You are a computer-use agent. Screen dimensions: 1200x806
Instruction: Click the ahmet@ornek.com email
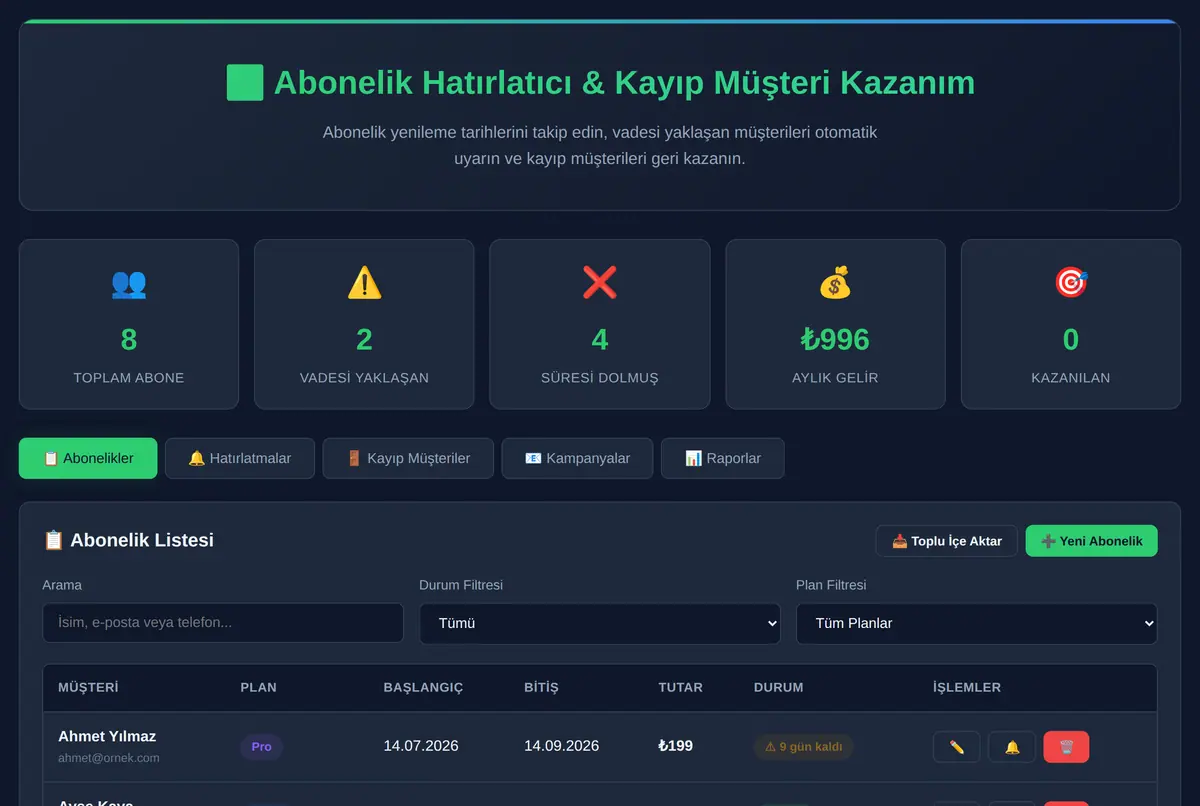point(109,758)
